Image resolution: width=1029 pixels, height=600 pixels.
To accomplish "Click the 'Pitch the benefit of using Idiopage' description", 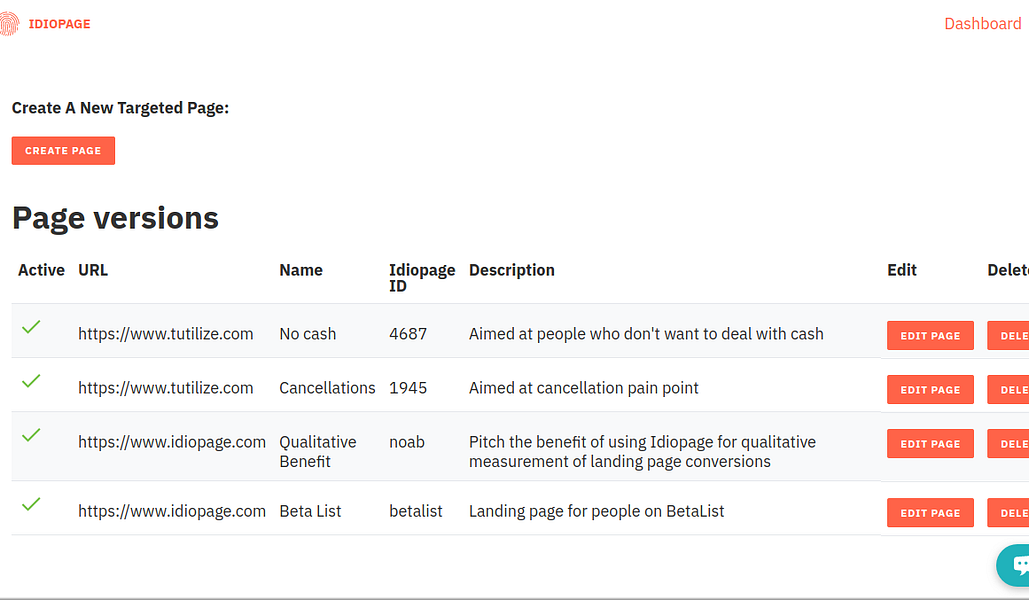I will 642,452.
